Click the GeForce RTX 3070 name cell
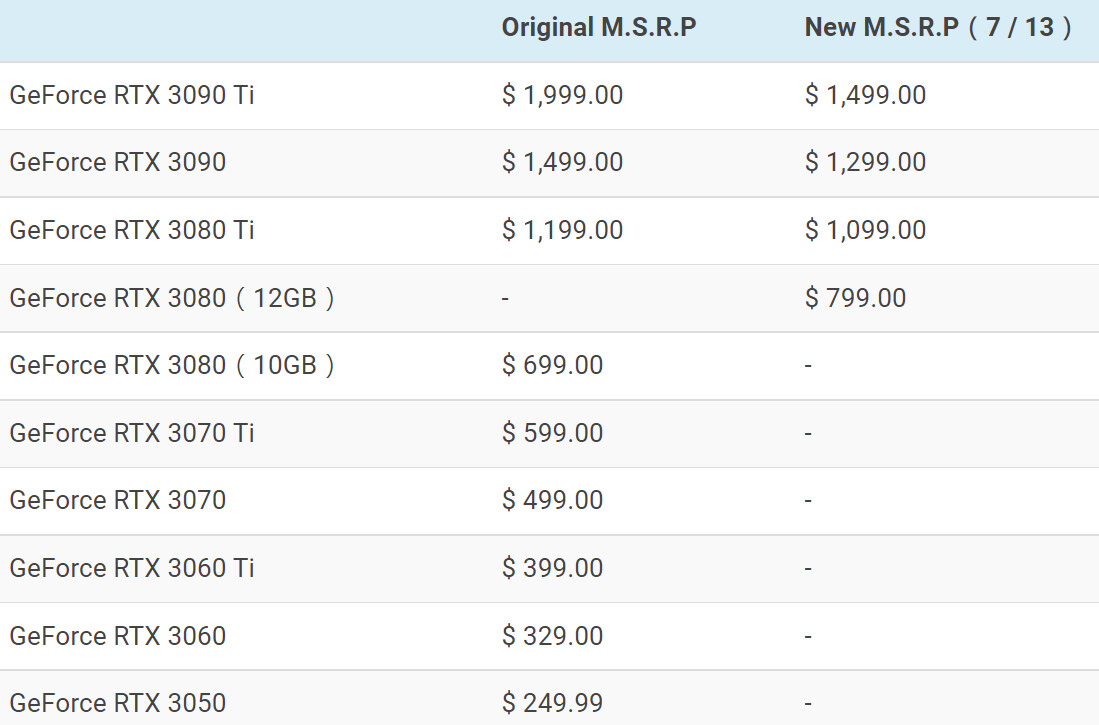 [x=118, y=500]
